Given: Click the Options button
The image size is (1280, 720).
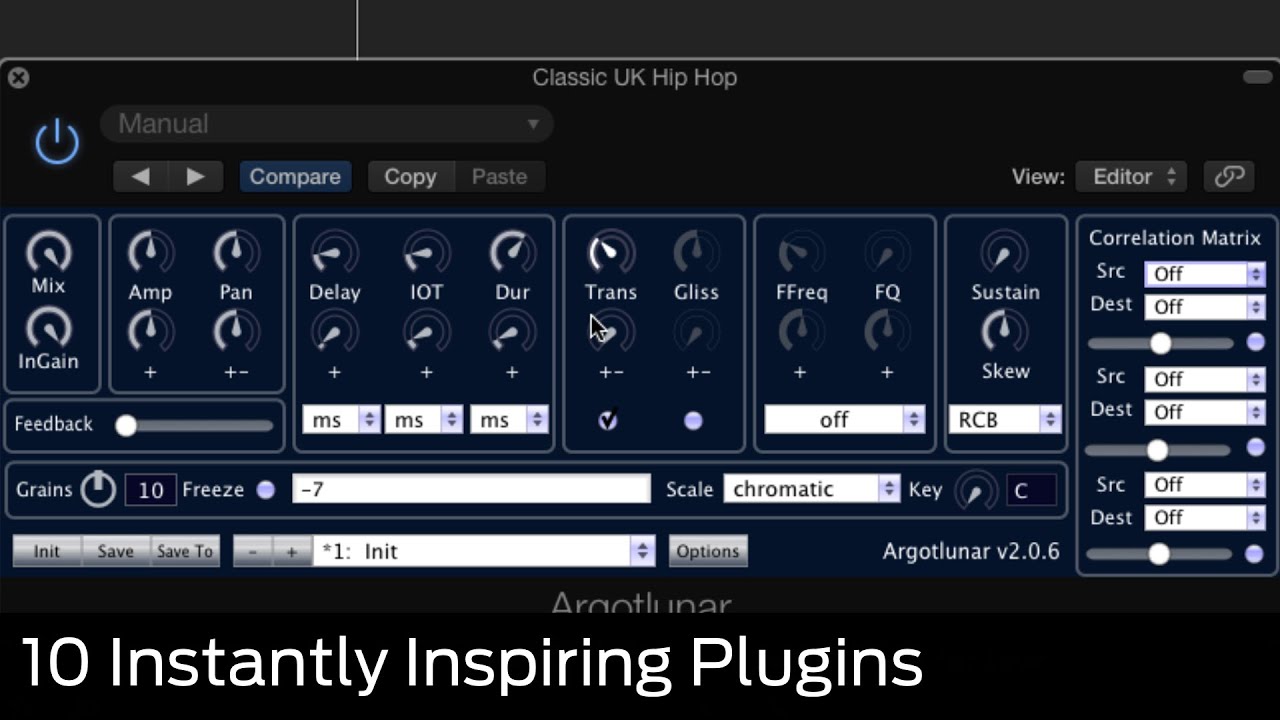Looking at the screenshot, I should coord(708,551).
